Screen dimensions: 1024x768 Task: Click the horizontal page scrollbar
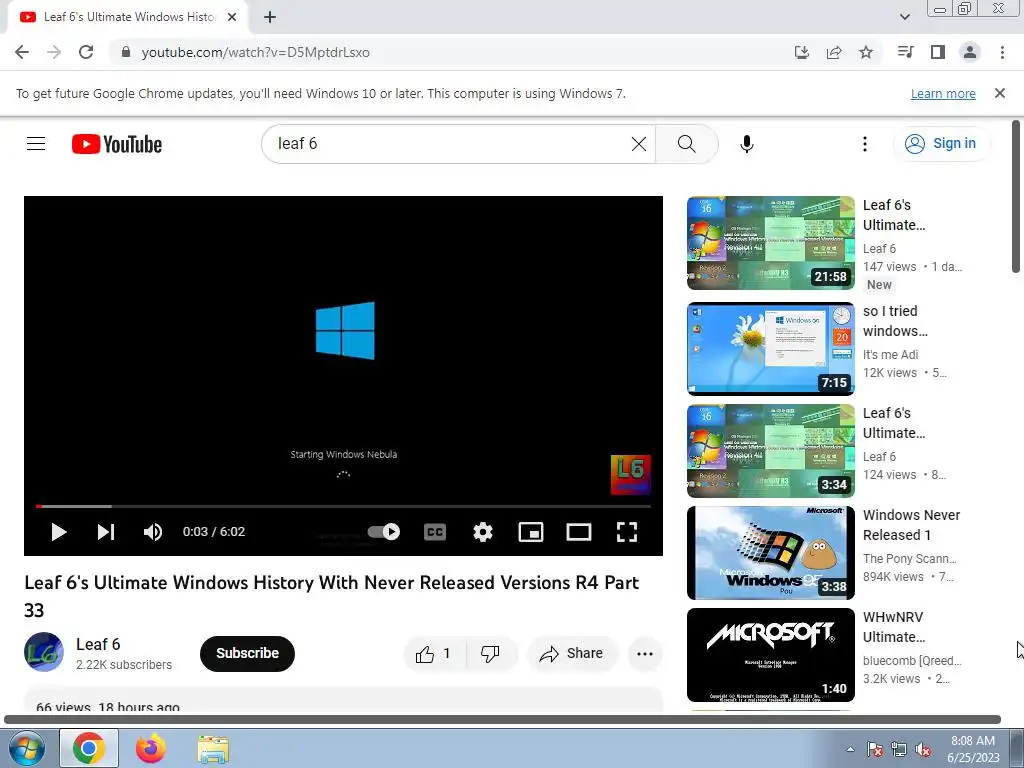pos(502,720)
